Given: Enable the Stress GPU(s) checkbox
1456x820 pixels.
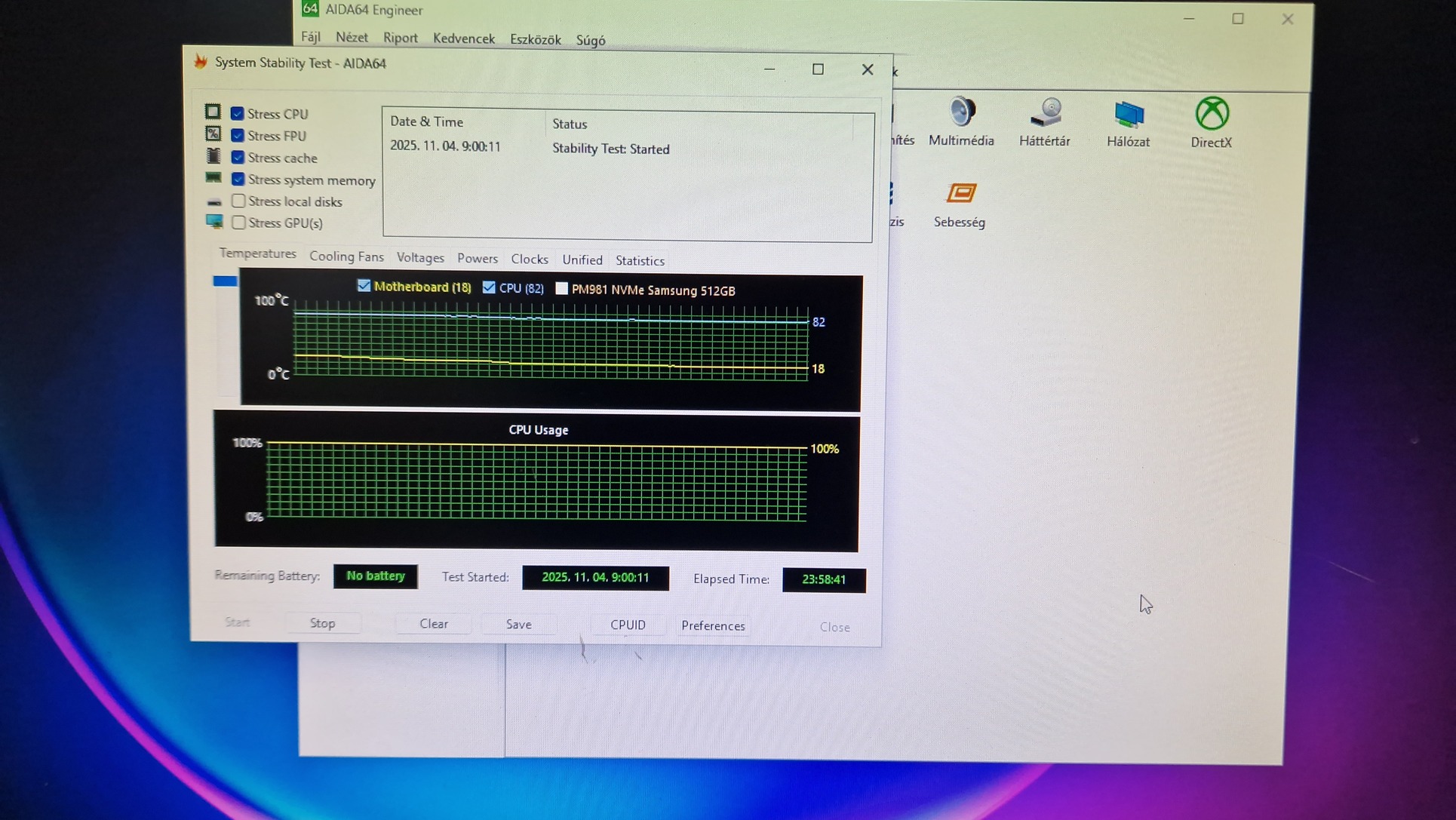Looking at the screenshot, I should (238, 223).
